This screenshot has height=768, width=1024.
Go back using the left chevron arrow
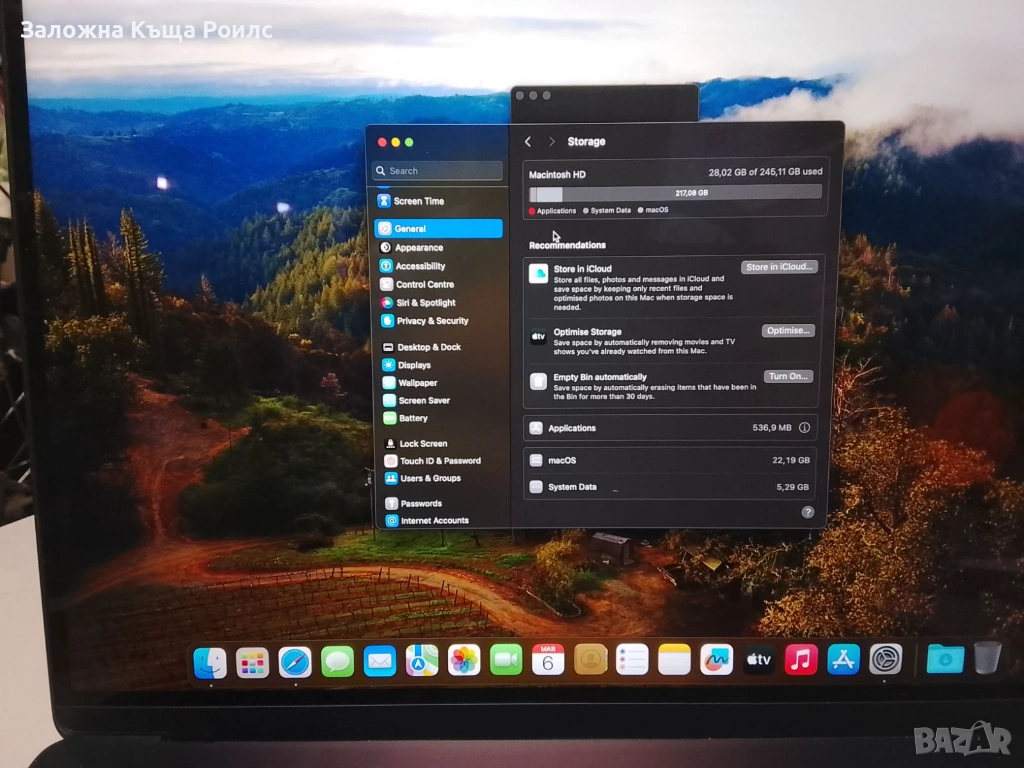[x=528, y=142]
